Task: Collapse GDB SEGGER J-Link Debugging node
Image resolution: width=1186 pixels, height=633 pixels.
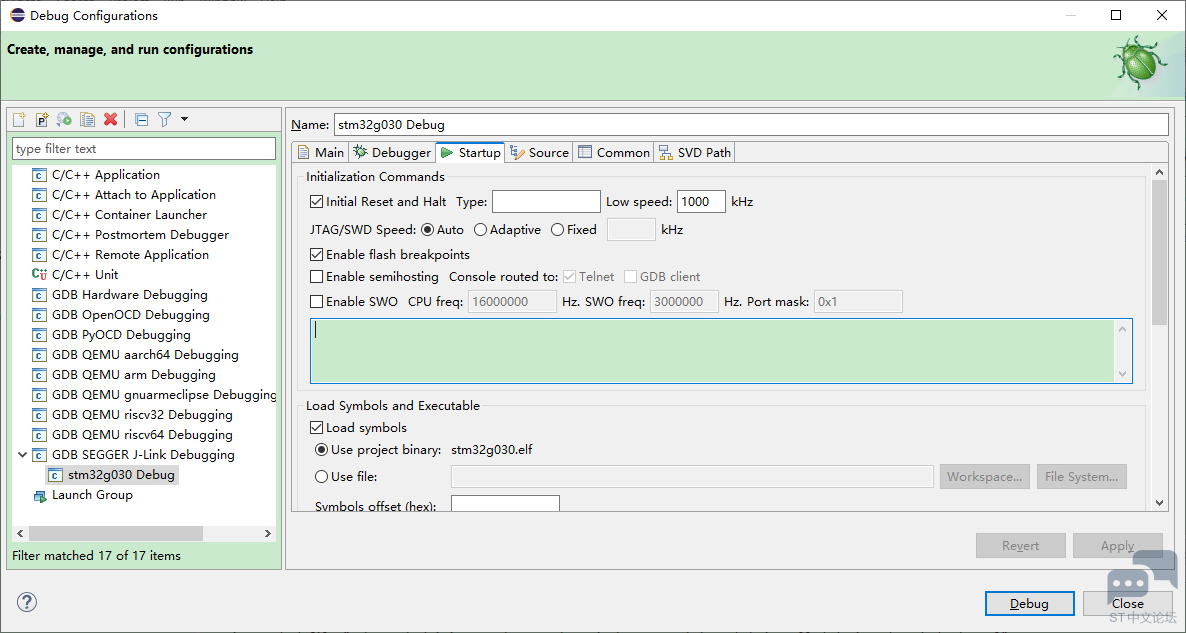Action: pyautogui.click(x=22, y=455)
